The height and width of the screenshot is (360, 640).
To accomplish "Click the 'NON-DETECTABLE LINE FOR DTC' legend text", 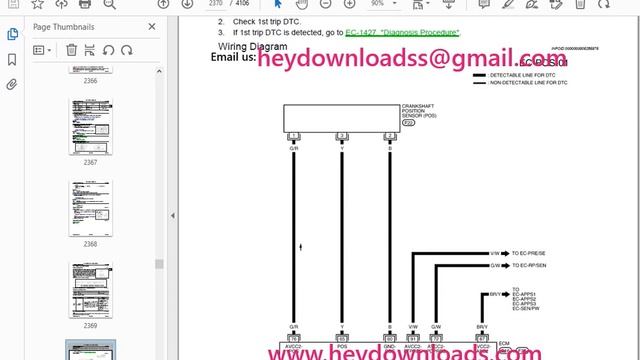I will pos(529,82).
